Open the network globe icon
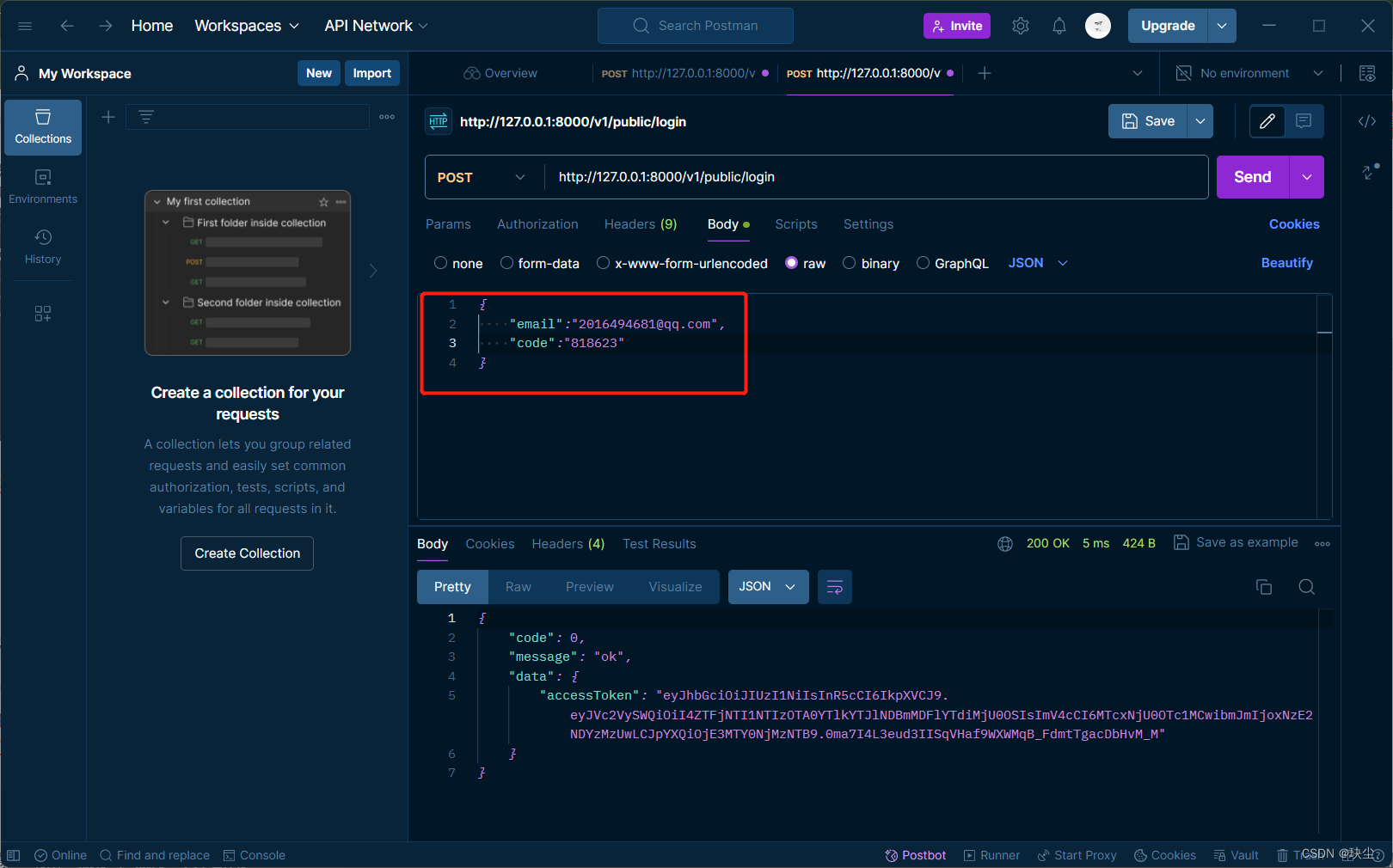The image size is (1393, 868). click(x=1005, y=543)
